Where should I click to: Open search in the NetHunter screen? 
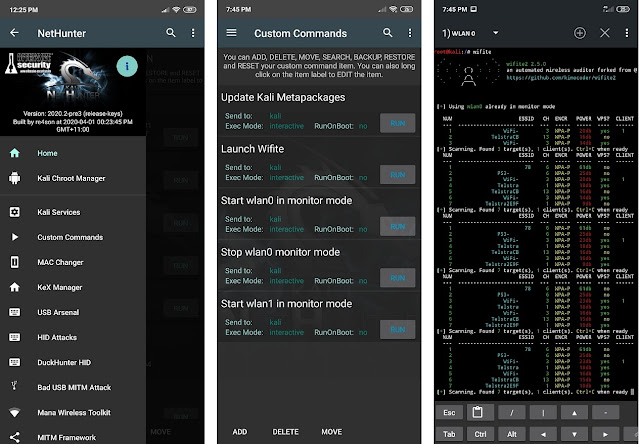171,33
